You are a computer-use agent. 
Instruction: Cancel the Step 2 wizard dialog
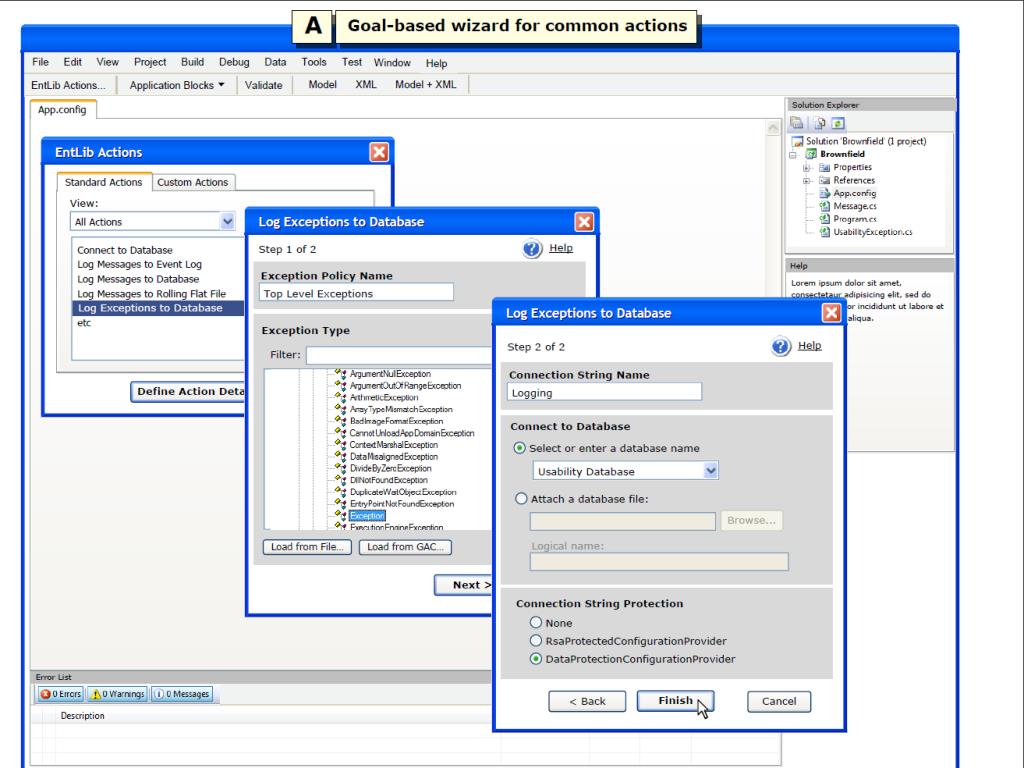779,701
